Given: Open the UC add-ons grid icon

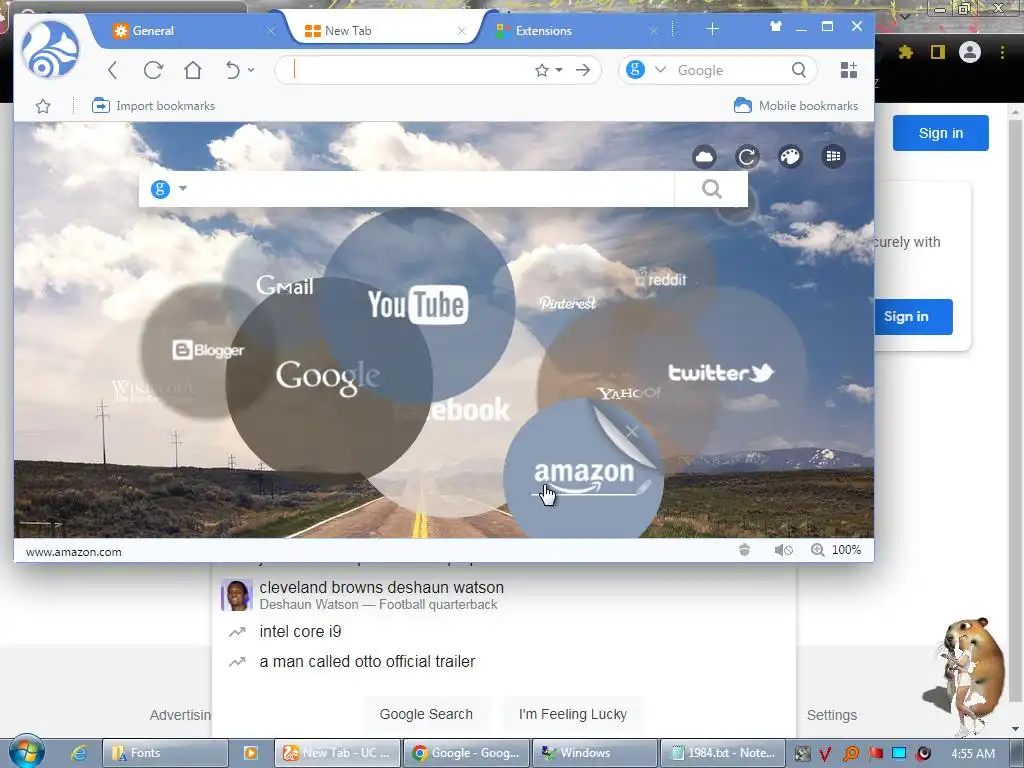Looking at the screenshot, I should point(849,70).
